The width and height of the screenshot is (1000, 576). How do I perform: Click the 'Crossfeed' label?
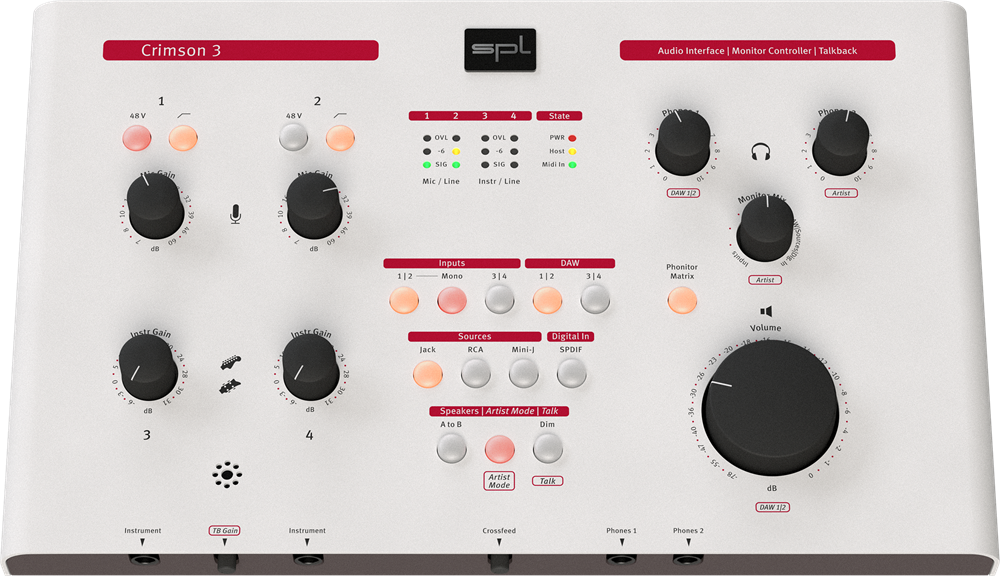click(499, 530)
